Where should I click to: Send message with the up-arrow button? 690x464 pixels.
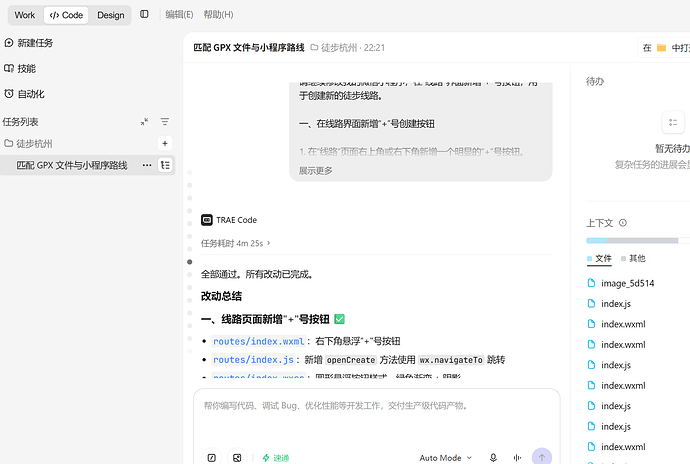tap(542, 457)
